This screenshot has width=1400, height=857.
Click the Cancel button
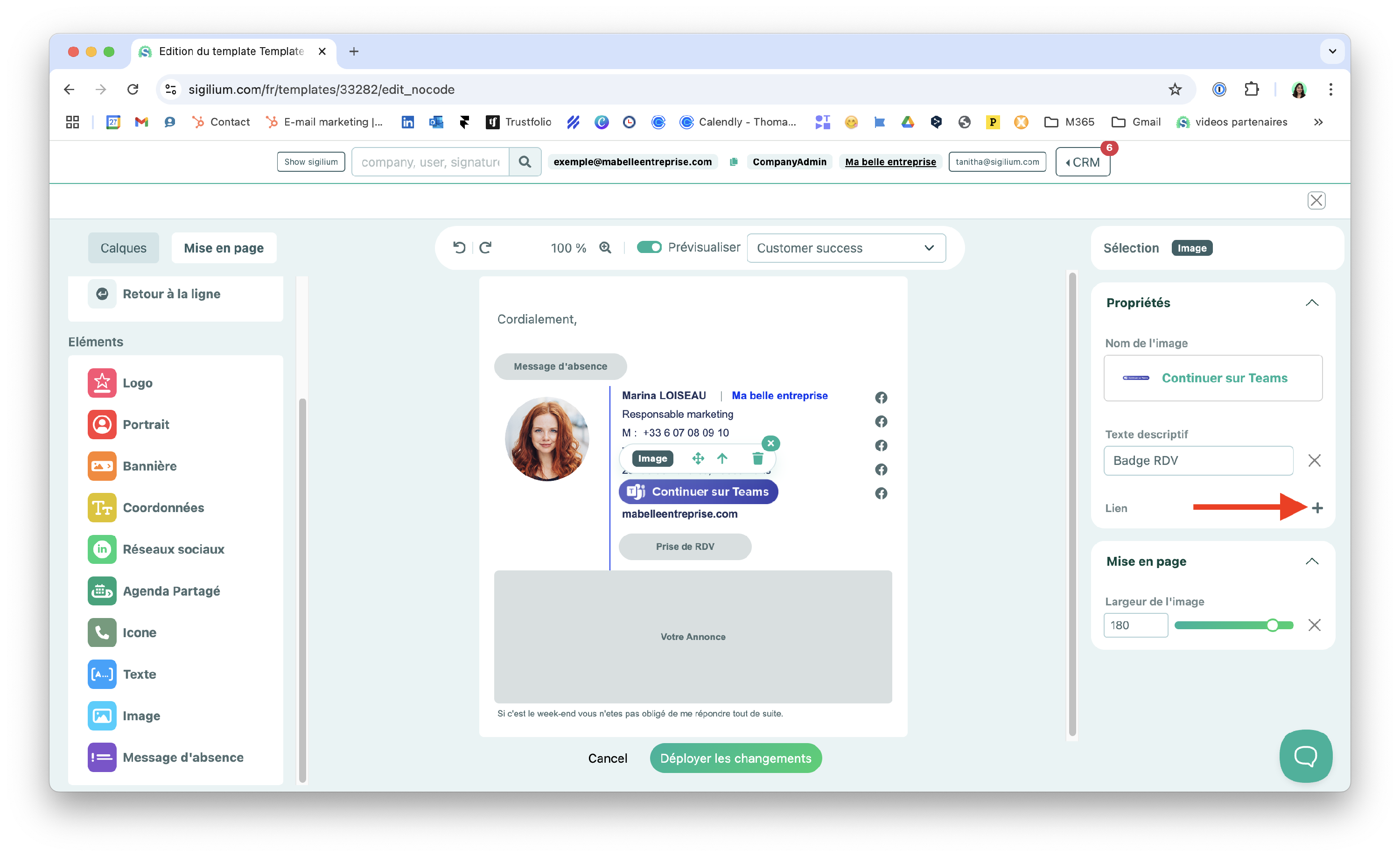(608, 758)
